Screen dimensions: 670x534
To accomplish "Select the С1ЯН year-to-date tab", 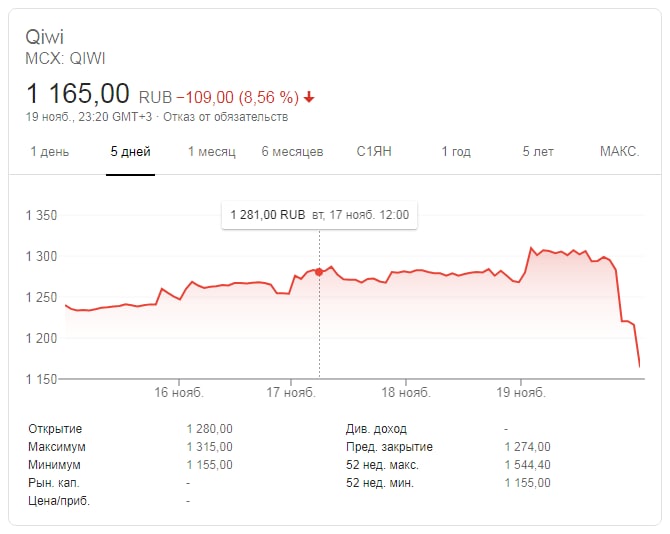I will [x=374, y=152].
